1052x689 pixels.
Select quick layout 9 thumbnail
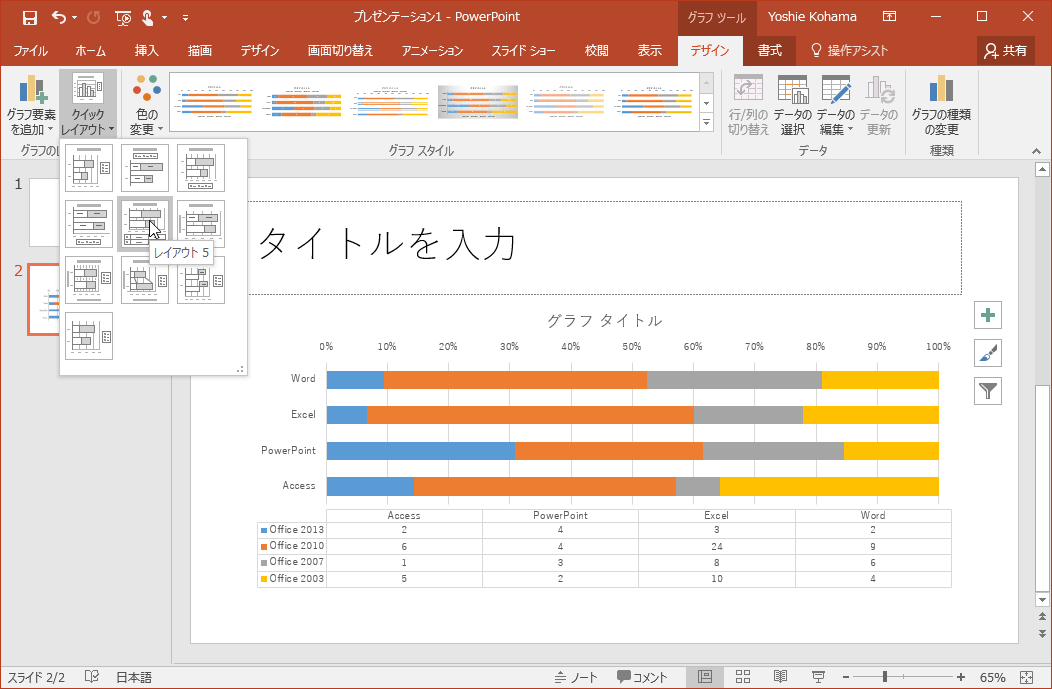[201, 280]
